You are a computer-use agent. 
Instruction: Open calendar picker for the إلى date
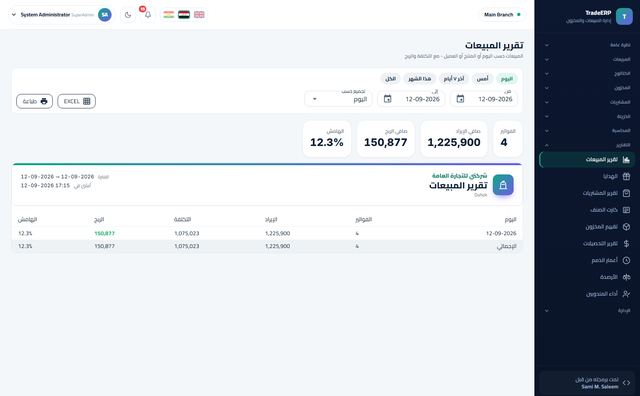[x=387, y=99]
